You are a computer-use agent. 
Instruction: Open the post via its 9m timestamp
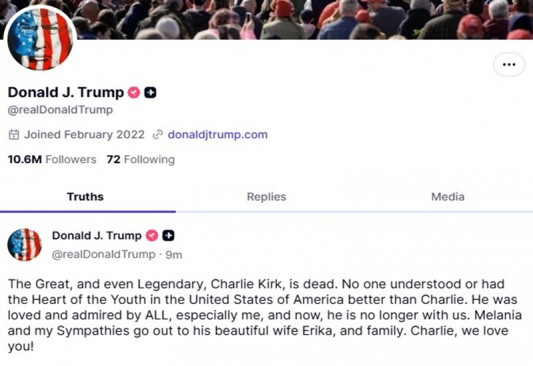(174, 255)
